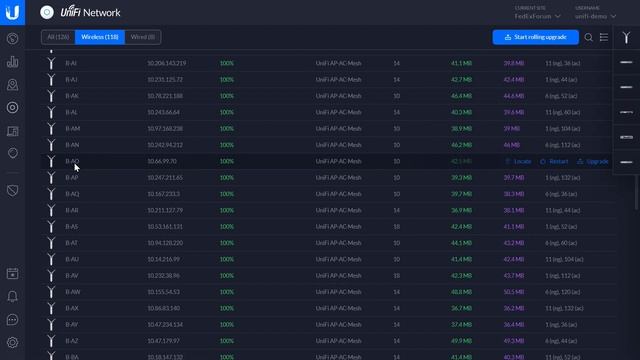This screenshot has height=360, width=640.
Task: Open the shield security icon in sidebar
Action: [x=12, y=191]
